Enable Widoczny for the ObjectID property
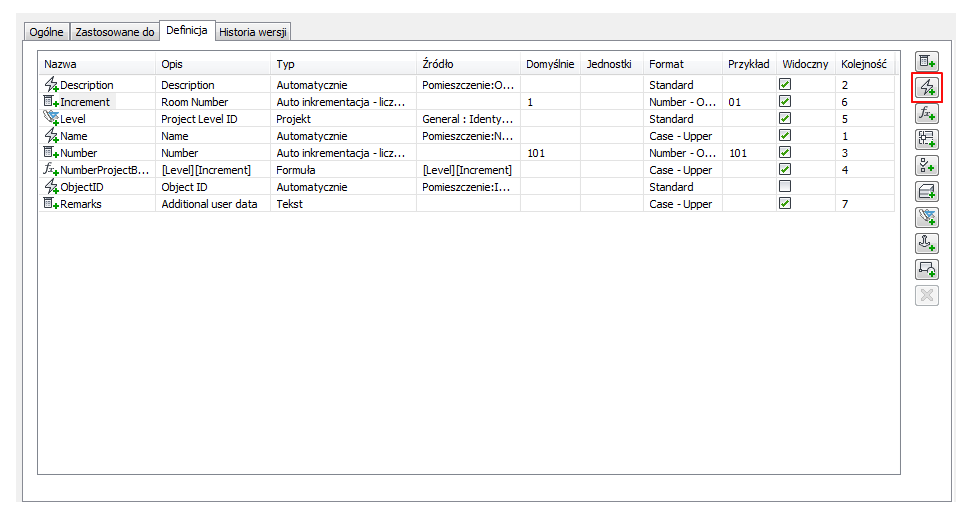This screenshot has width=968, height=515. (785, 186)
